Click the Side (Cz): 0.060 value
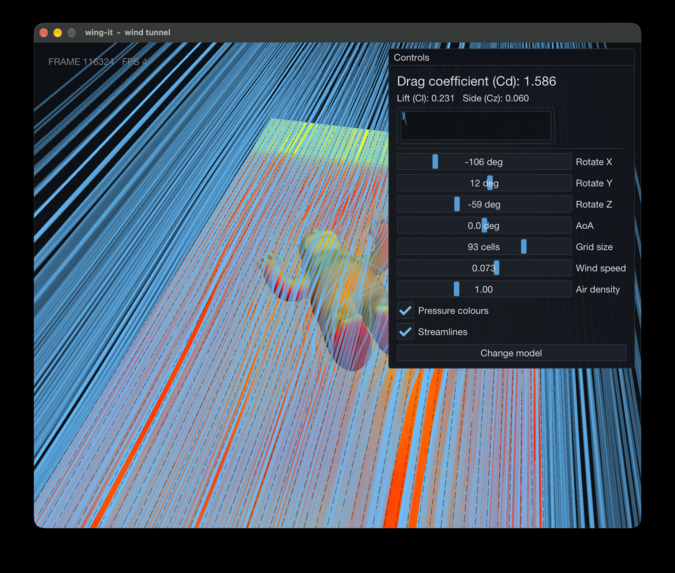 (x=495, y=98)
